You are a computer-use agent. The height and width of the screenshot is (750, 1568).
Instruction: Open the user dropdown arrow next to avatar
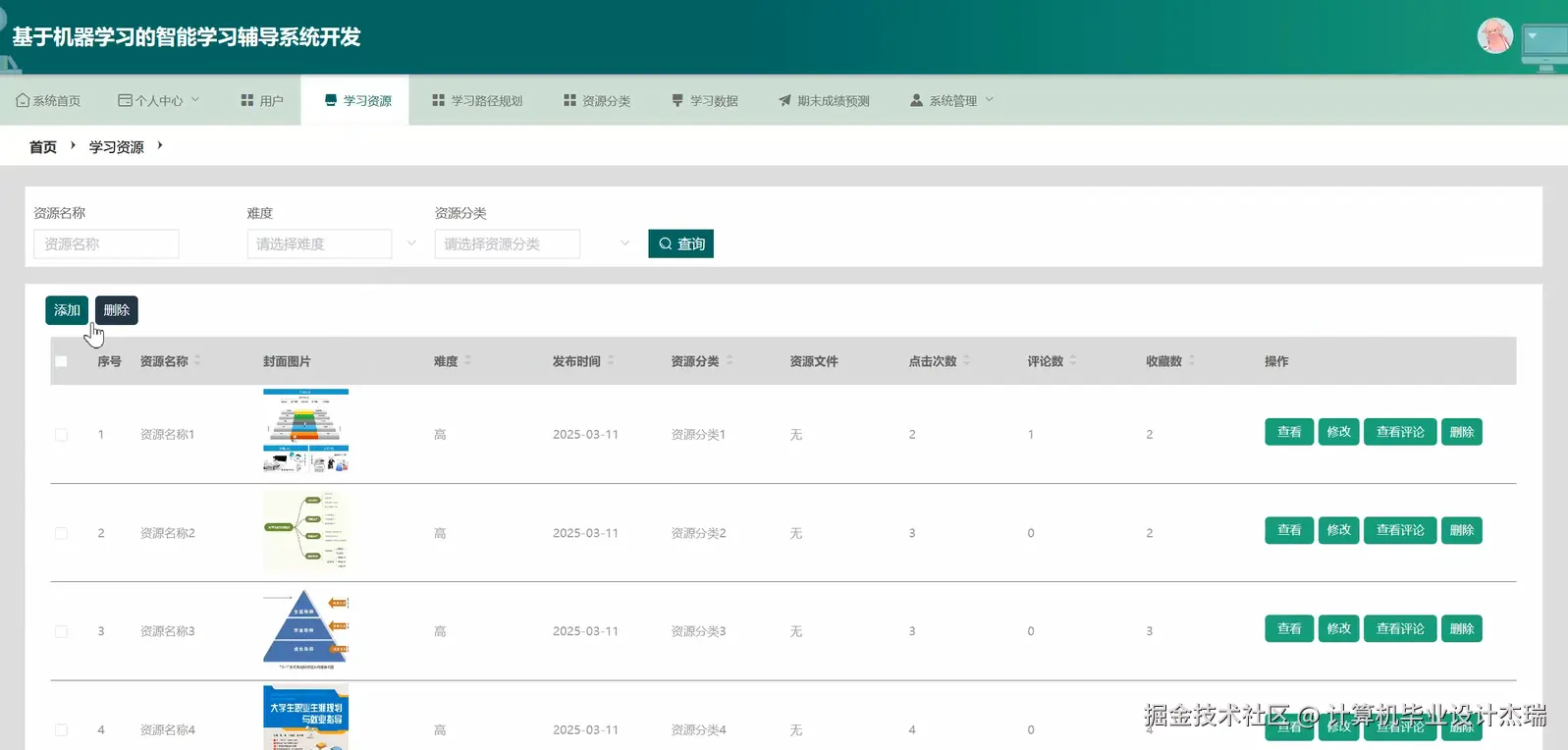click(x=1532, y=35)
